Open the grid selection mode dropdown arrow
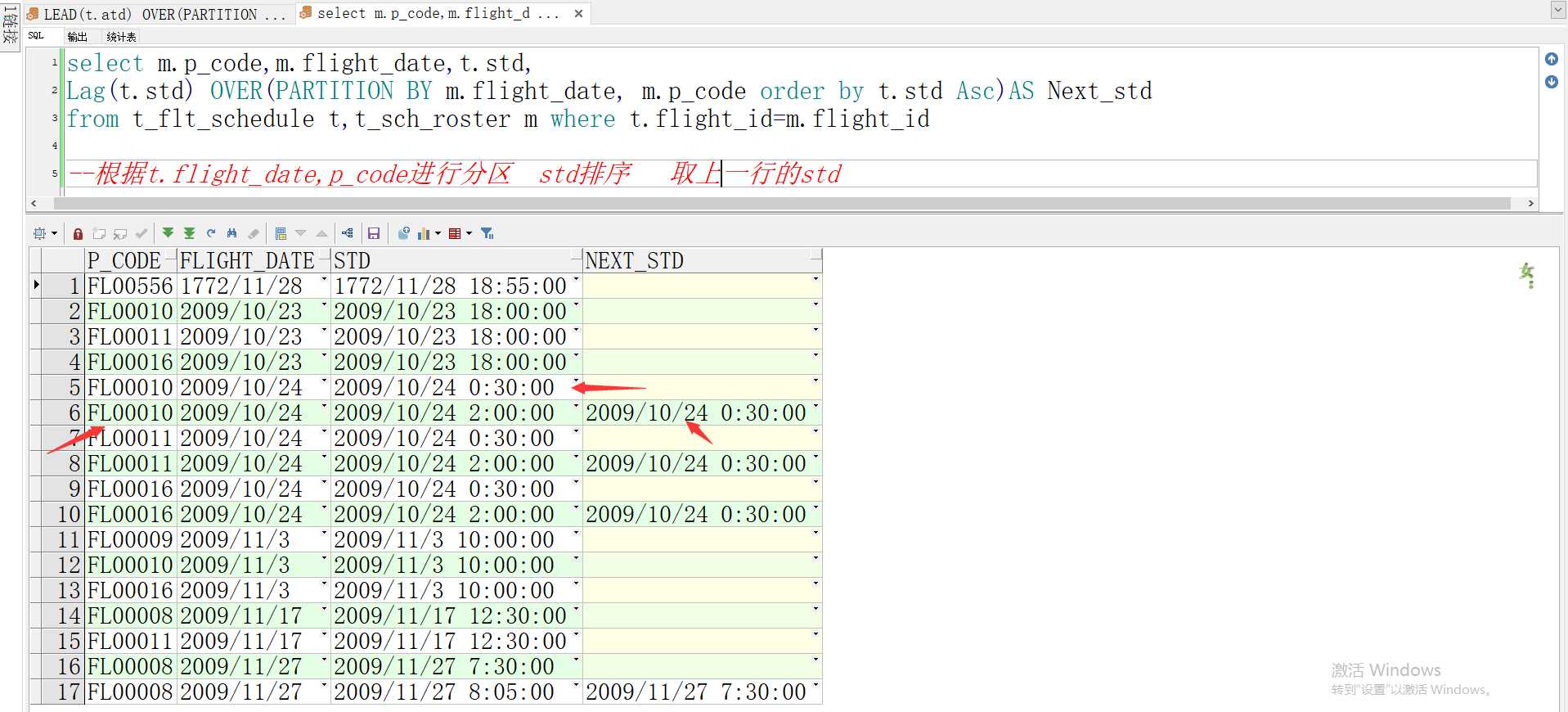This screenshot has width=1568, height=712. pos(54,233)
